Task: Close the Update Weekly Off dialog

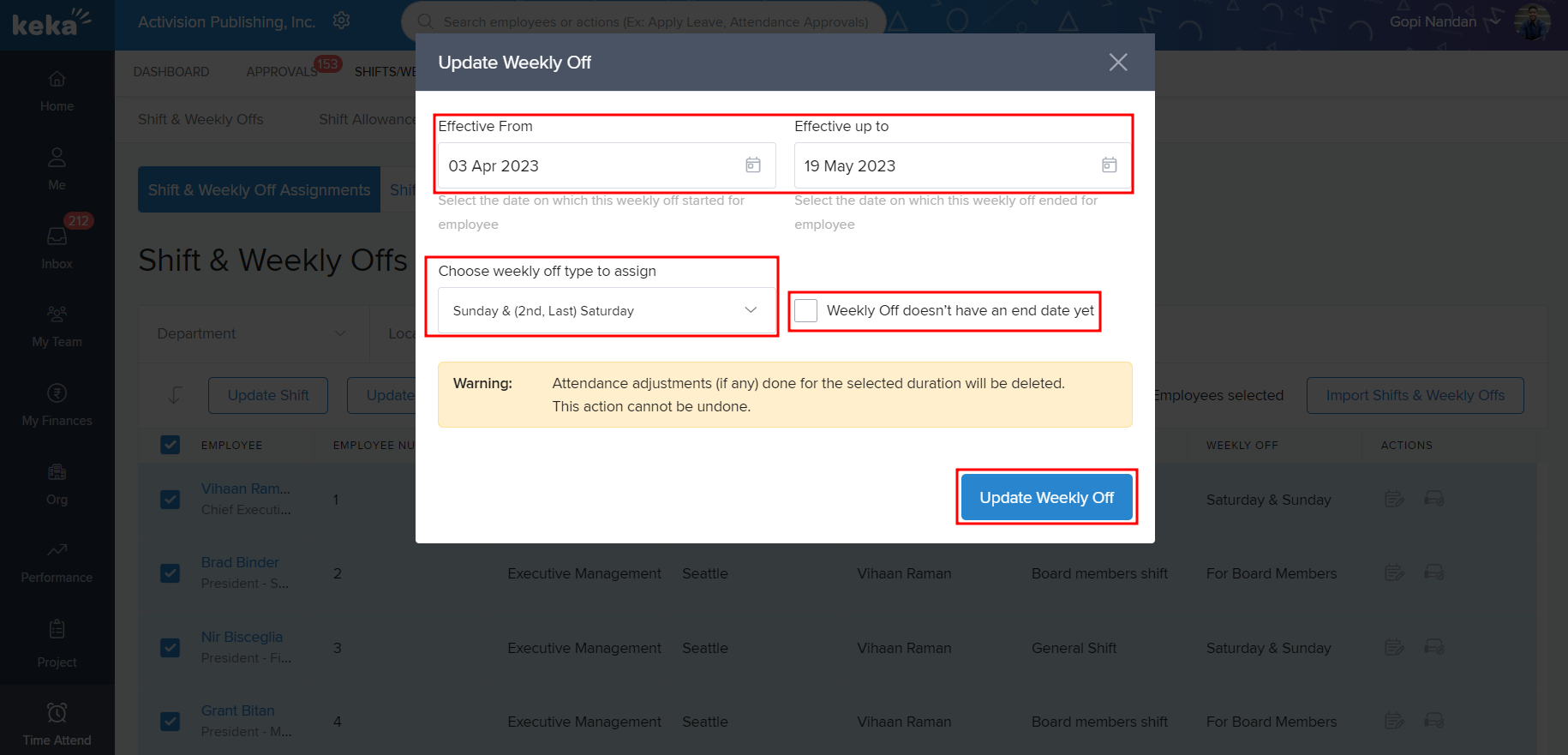Action: click(x=1117, y=63)
